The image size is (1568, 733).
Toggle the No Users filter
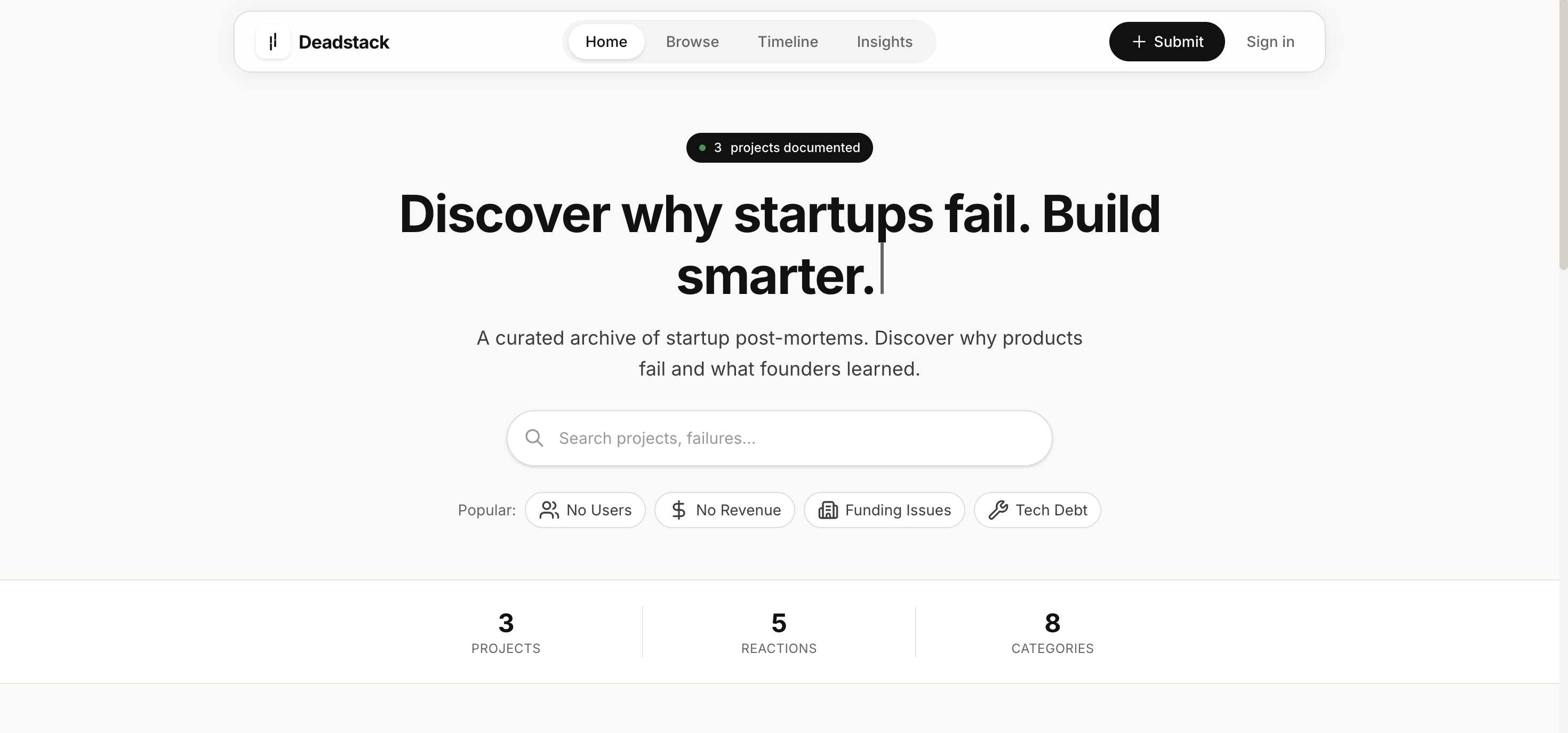click(x=585, y=510)
